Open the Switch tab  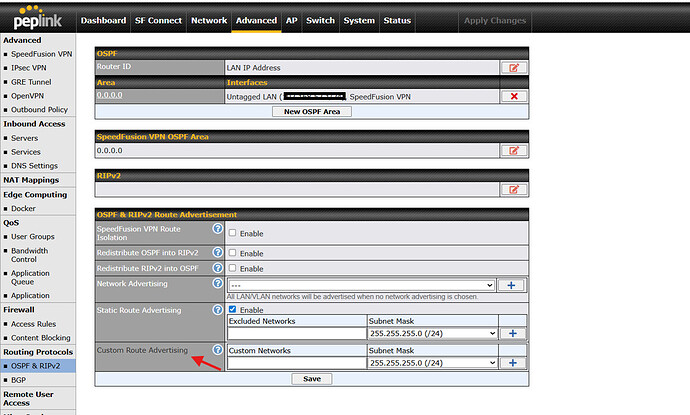point(320,20)
